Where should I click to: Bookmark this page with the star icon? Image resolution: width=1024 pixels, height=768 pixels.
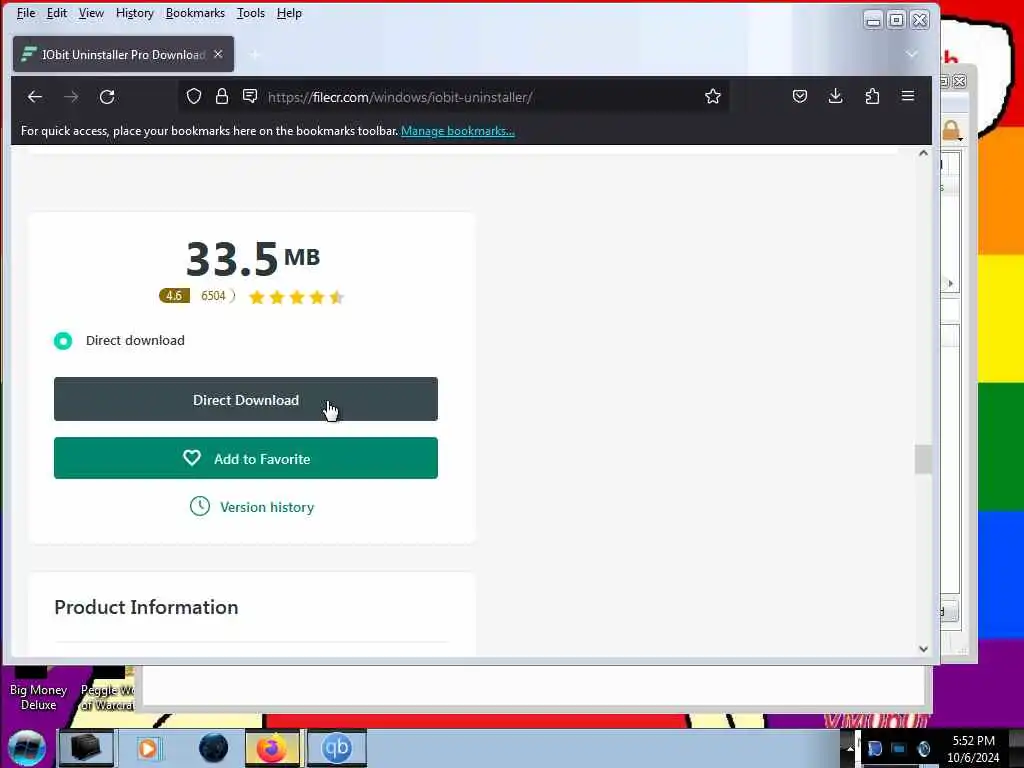(712, 97)
